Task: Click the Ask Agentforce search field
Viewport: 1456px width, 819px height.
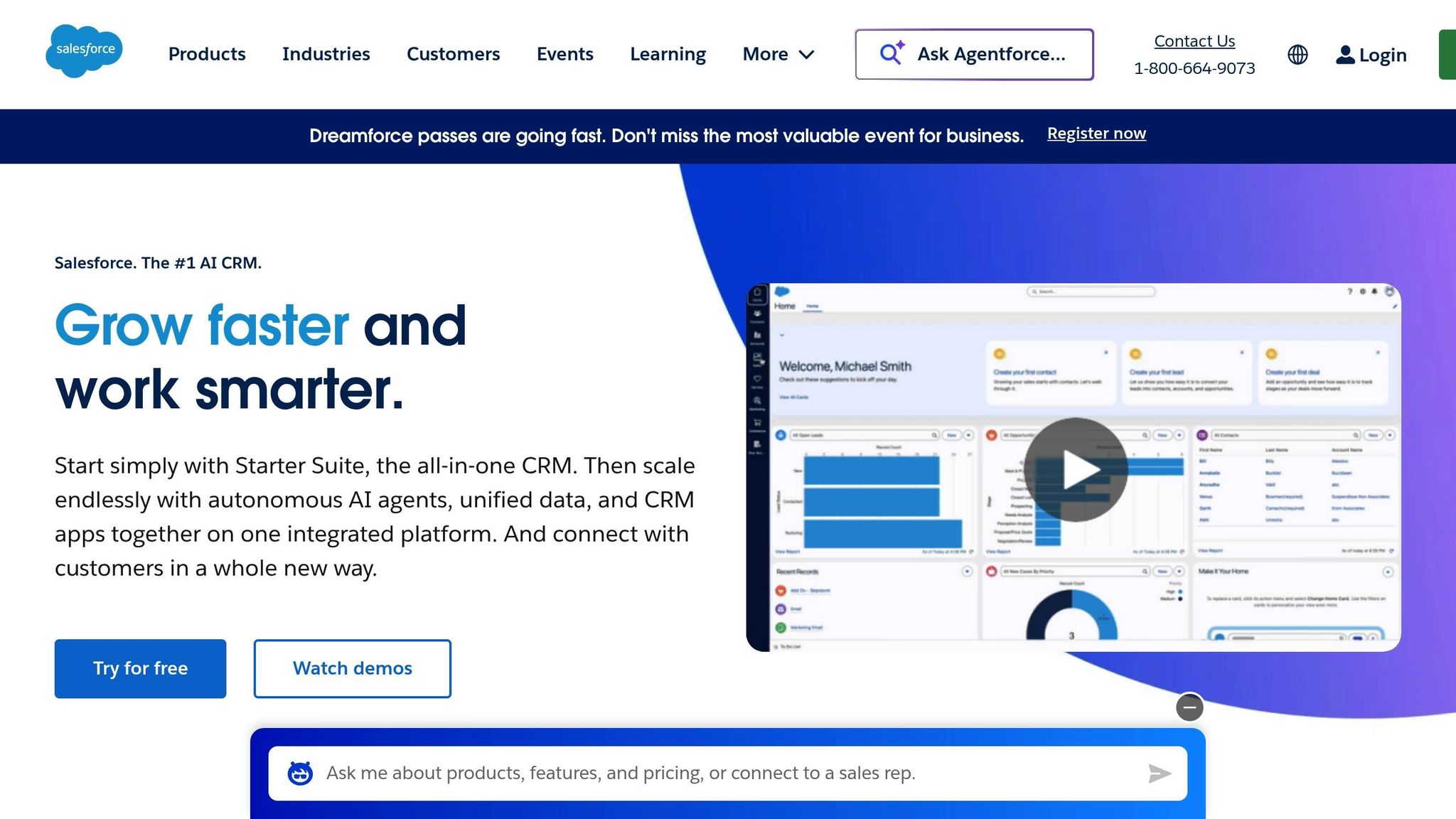Action: pyautogui.click(x=991, y=54)
